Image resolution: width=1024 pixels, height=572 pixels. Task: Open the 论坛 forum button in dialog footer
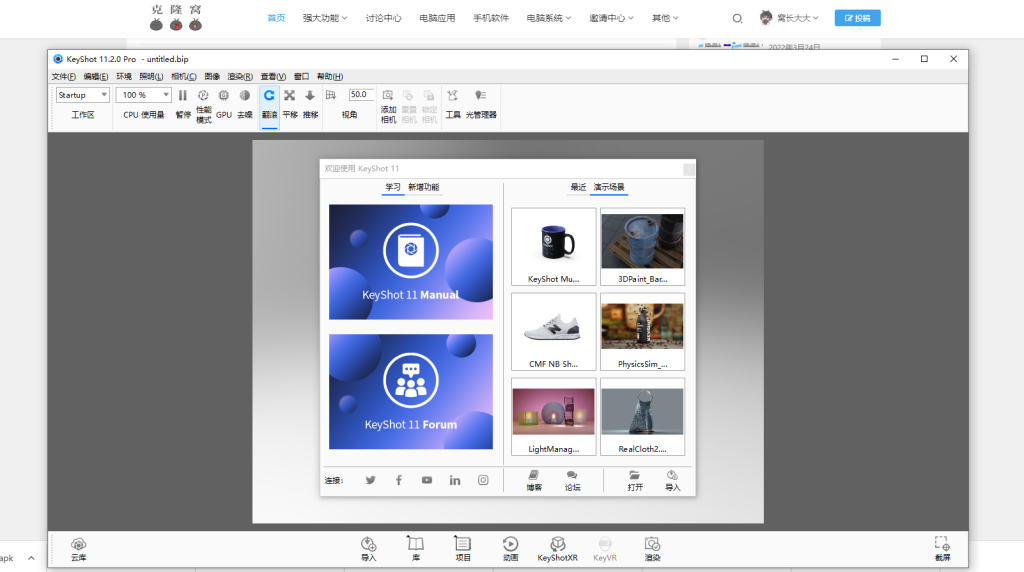[x=572, y=481]
